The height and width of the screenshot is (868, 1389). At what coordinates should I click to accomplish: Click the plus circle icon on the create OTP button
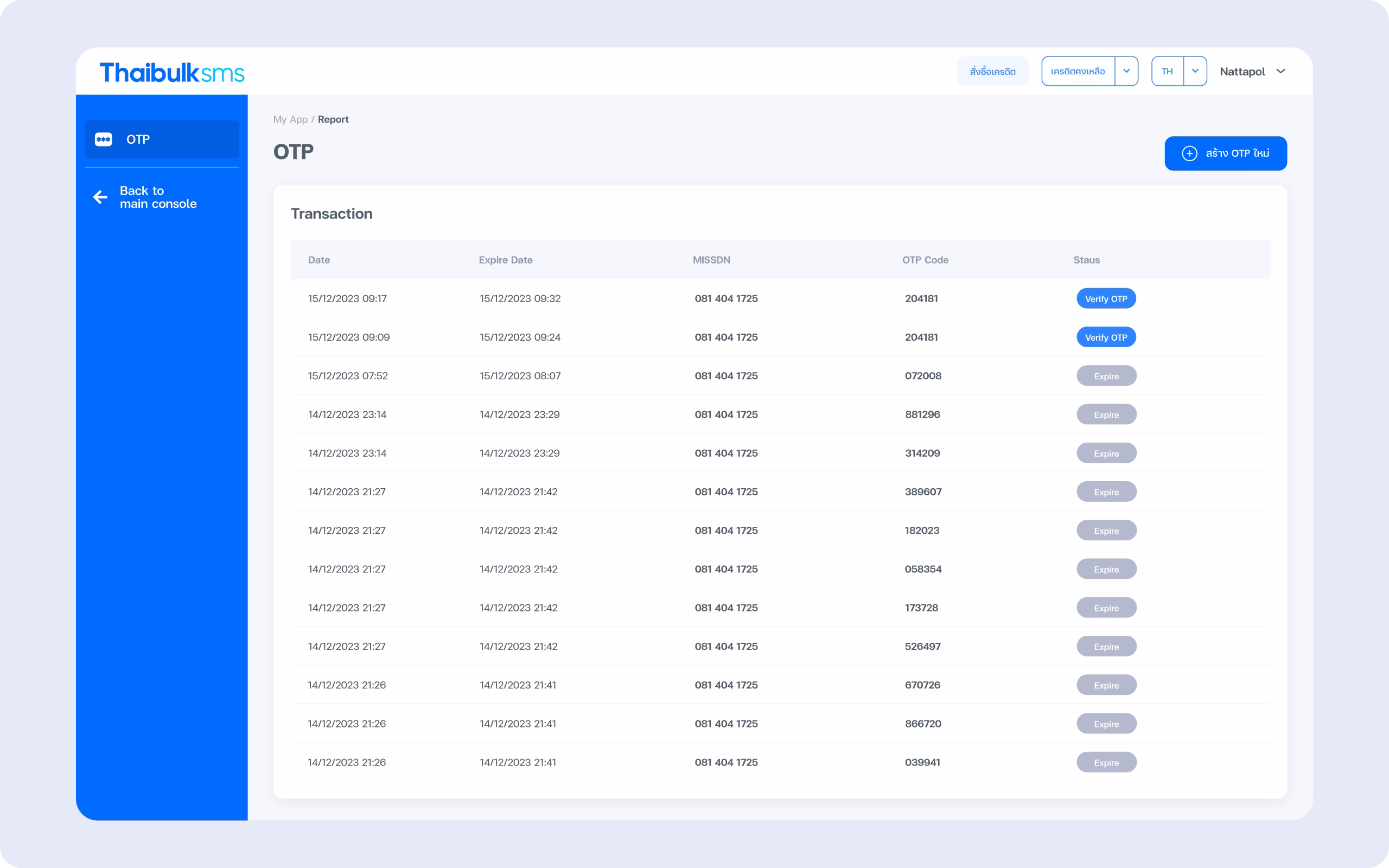pyautogui.click(x=1189, y=154)
